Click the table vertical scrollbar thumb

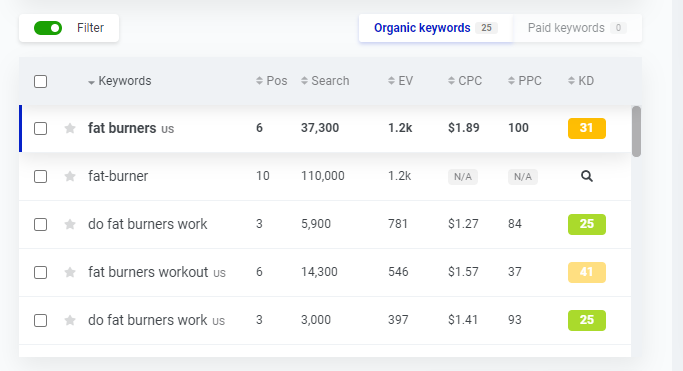point(636,131)
